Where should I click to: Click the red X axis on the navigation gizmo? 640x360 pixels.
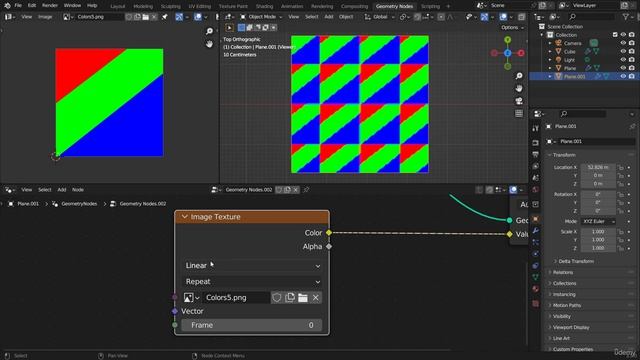pos(521,53)
